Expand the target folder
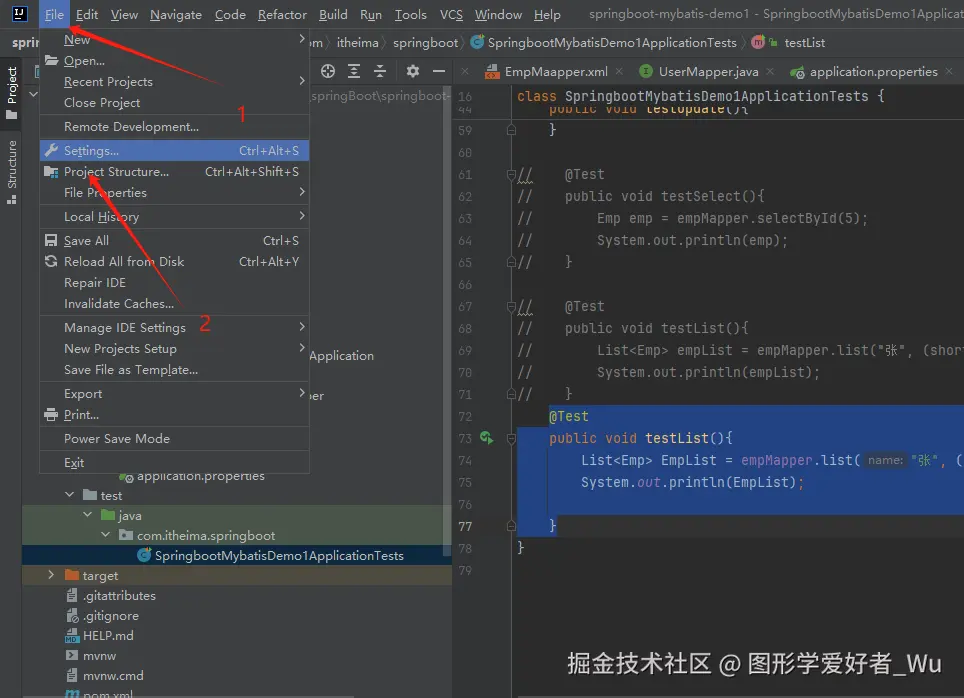964x698 pixels. coord(51,574)
